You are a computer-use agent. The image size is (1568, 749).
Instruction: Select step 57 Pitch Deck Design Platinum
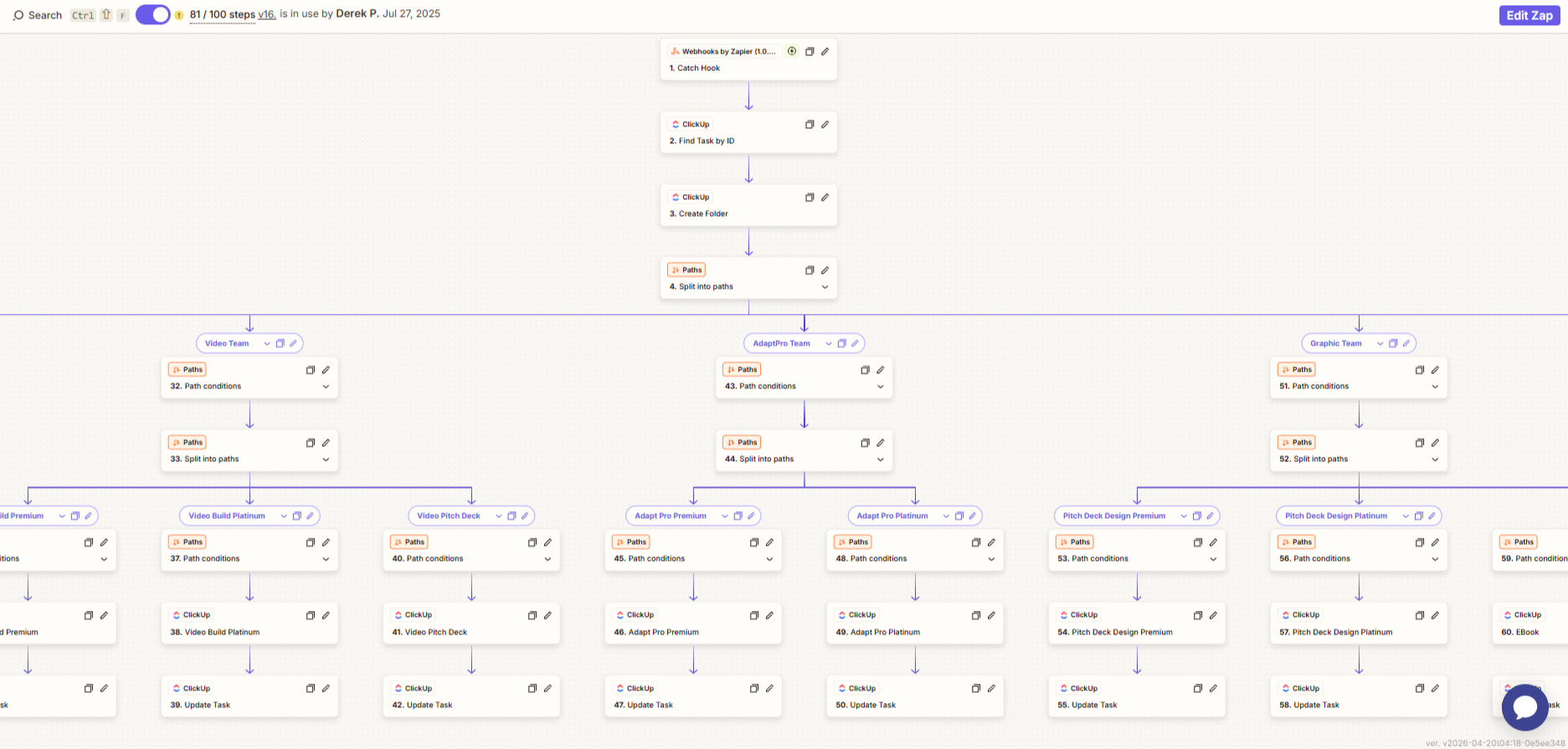[x=1359, y=623]
